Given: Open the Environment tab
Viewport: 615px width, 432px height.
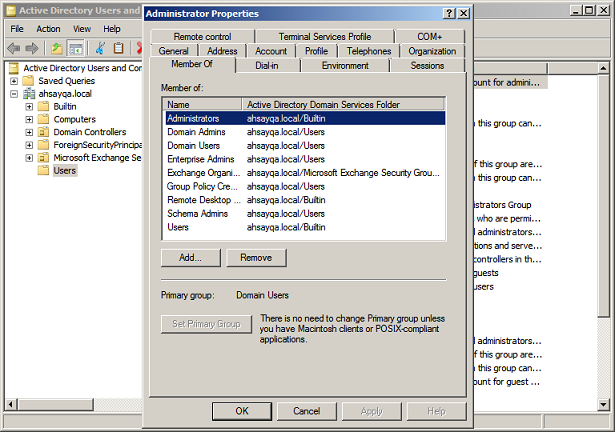Looking at the screenshot, I should coord(345,66).
